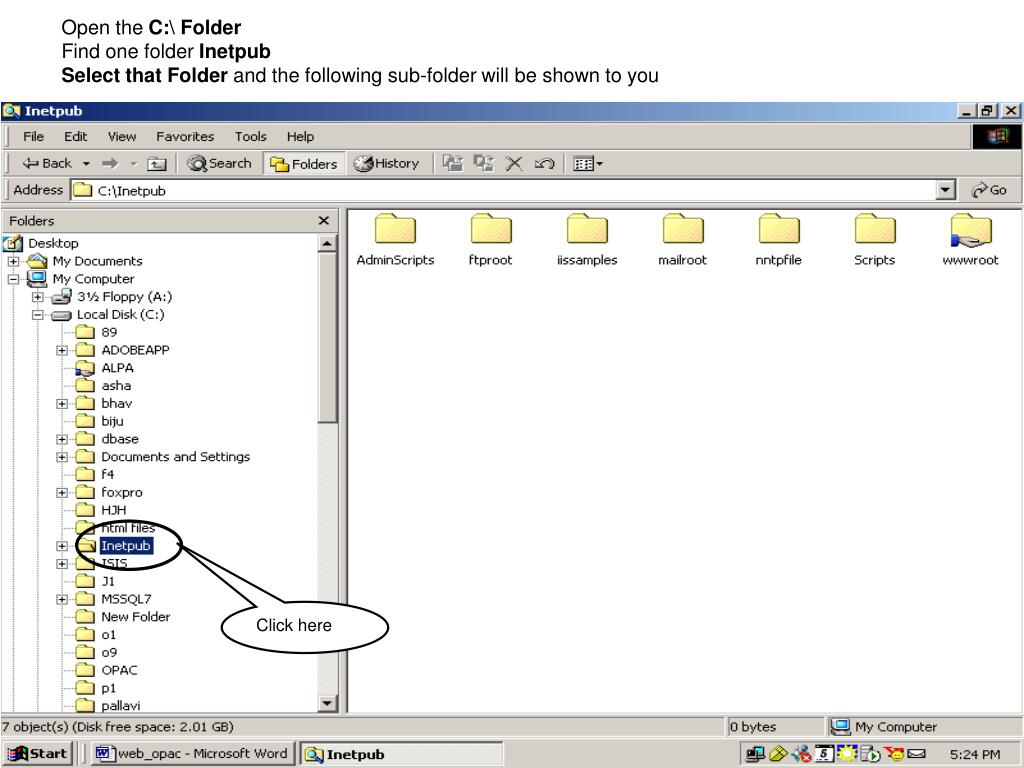The width and height of the screenshot is (1024, 768).
Task: Select the MSSQL7 folder
Action: (126, 599)
